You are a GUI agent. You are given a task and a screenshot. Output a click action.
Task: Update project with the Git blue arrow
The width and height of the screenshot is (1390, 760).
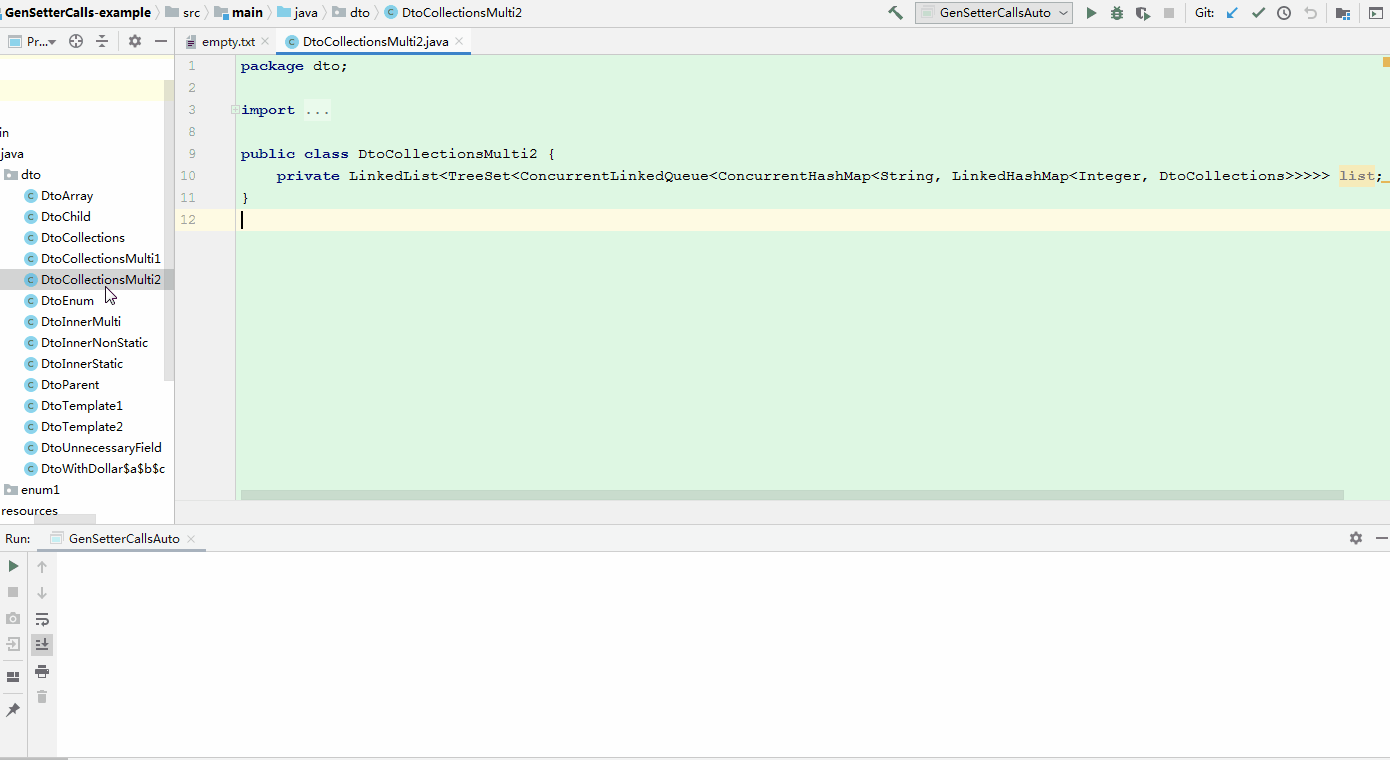[1232, 13]
